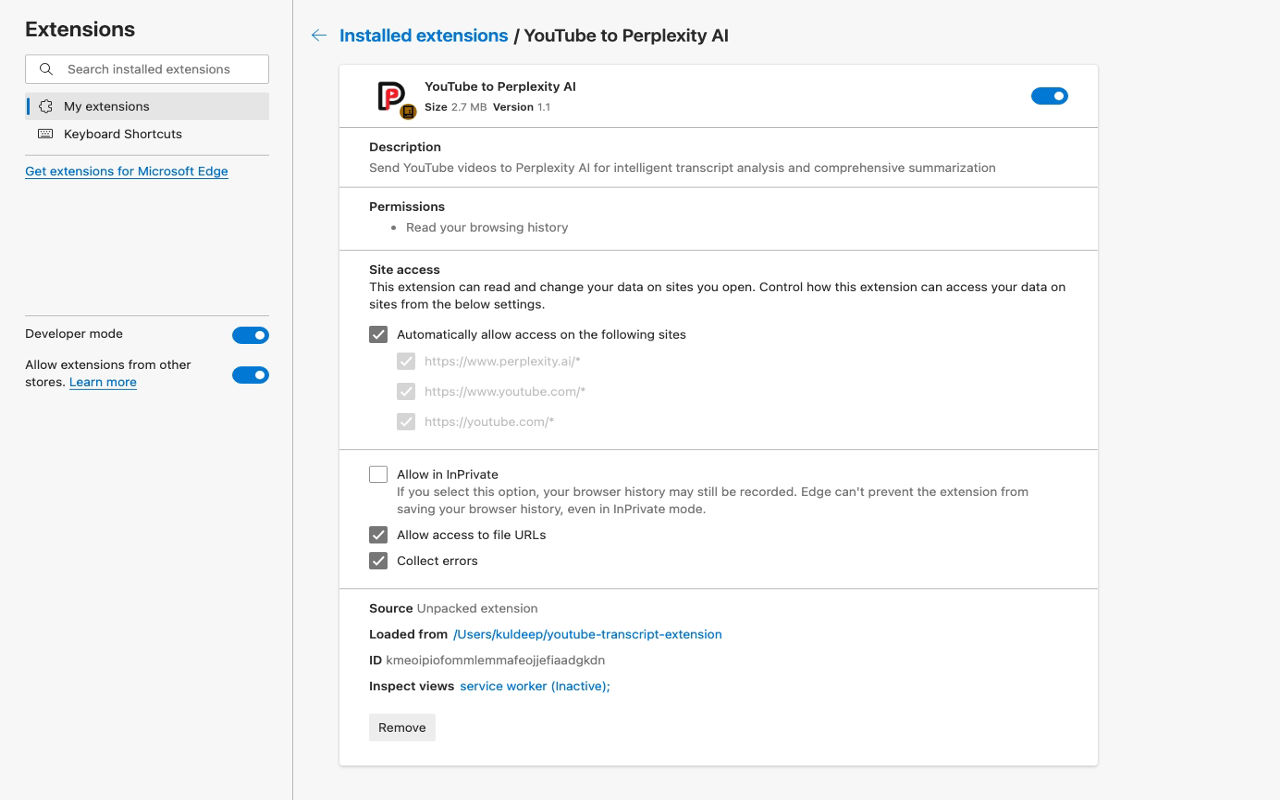The height and width of the screenshot is (800, 1280).
Task: Uncheck Collect errors option
Action: pyautogui.click(x=378, y=561)
